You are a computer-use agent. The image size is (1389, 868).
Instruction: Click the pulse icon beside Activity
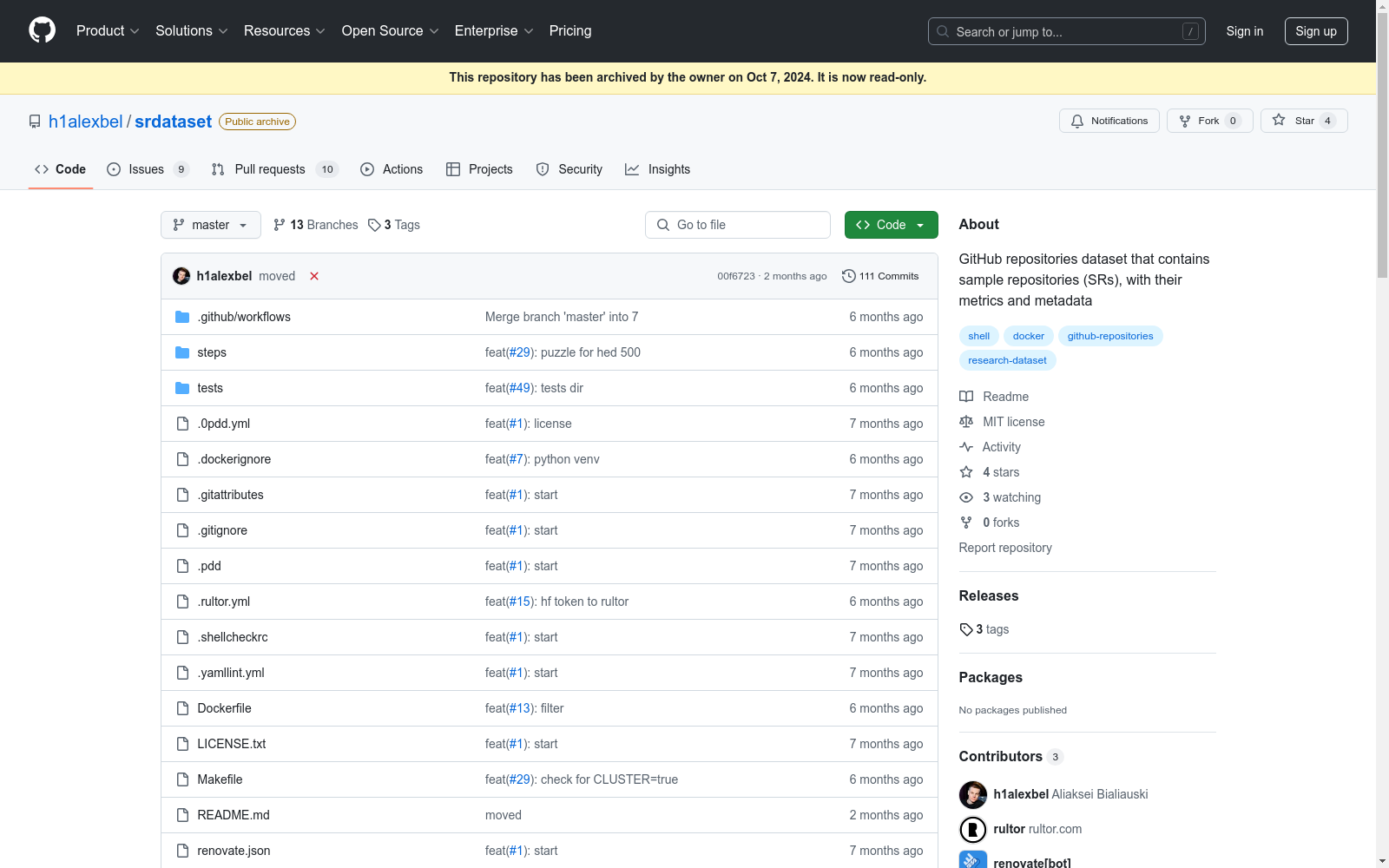[x=966, y=447]
